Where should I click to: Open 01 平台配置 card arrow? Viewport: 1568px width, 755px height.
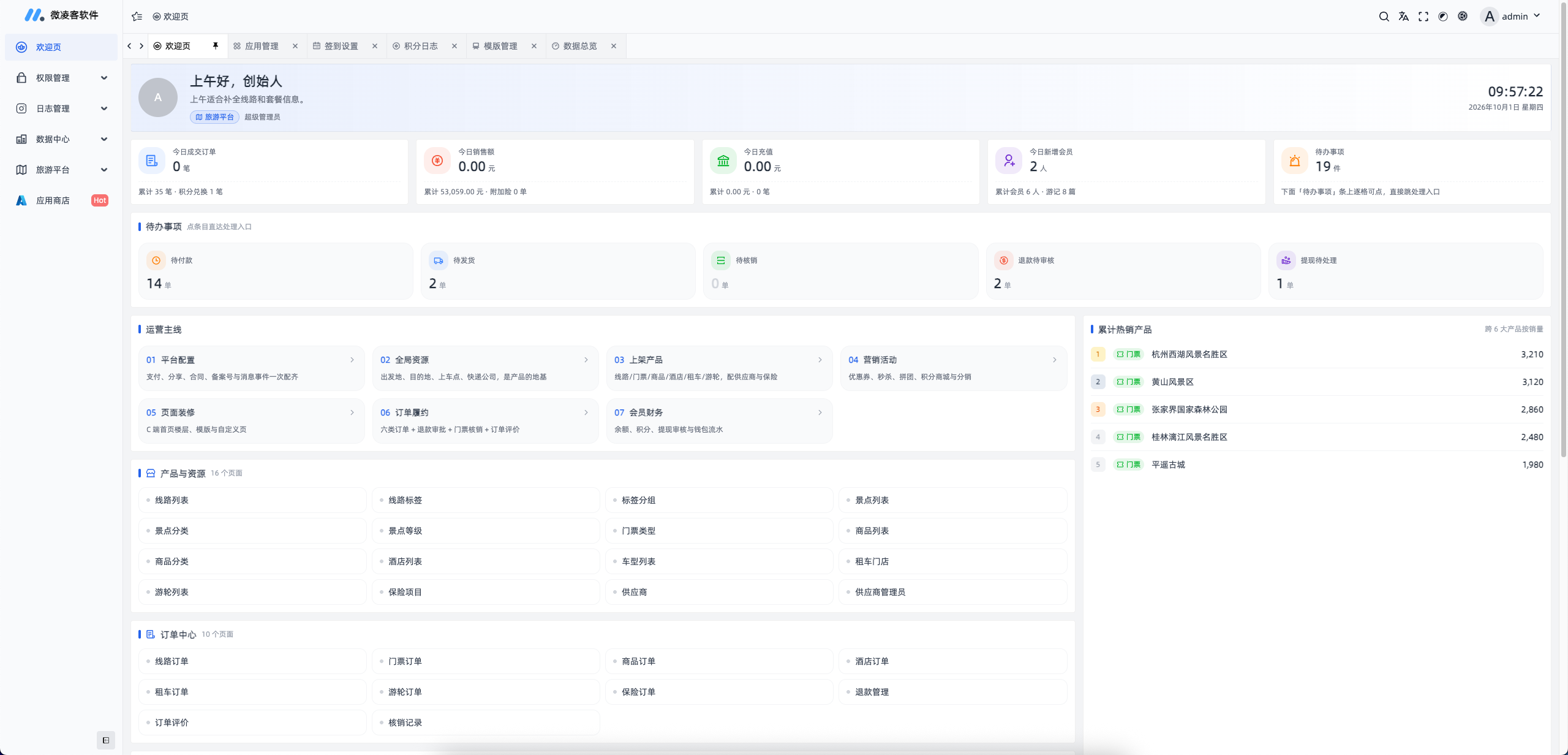(352, 360)
